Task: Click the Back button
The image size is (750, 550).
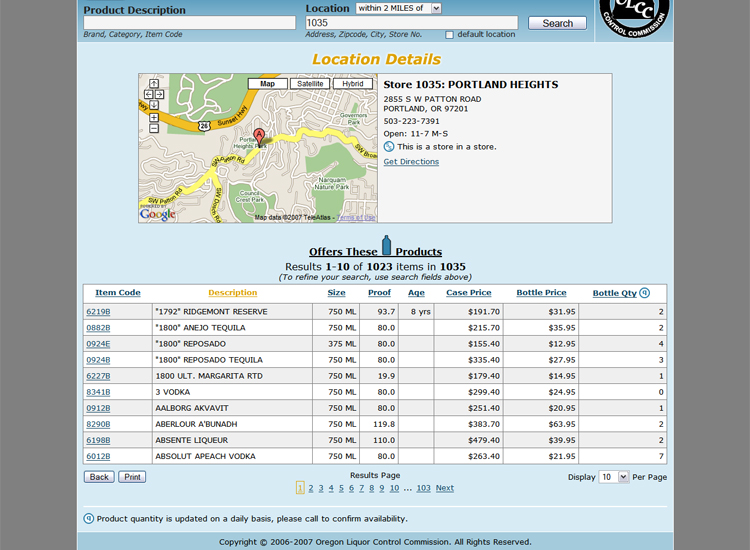Action: (x=99, y=477)
